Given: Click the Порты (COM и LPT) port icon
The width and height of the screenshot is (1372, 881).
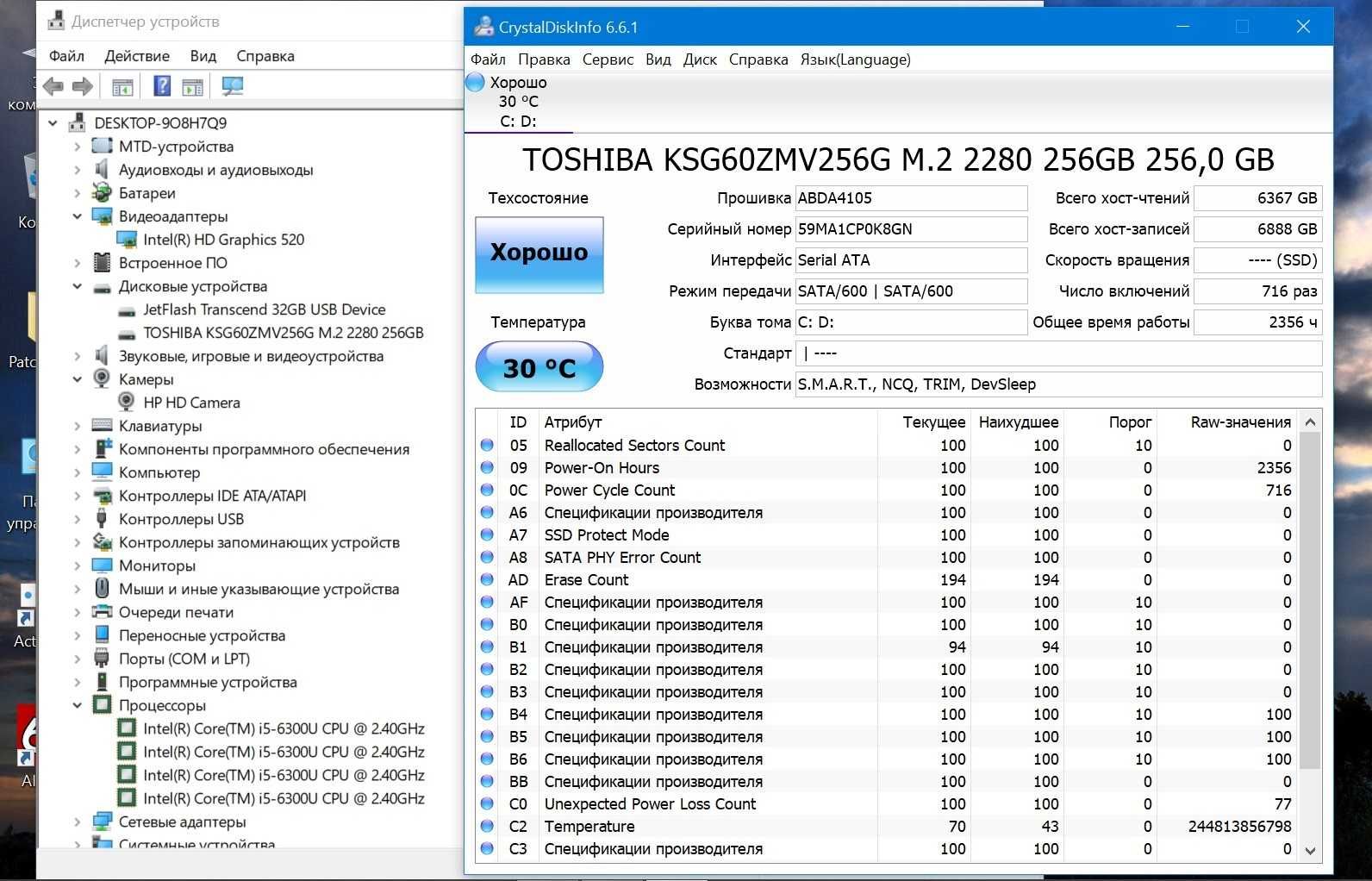Looking at the screenshot, I should (102, 659).
